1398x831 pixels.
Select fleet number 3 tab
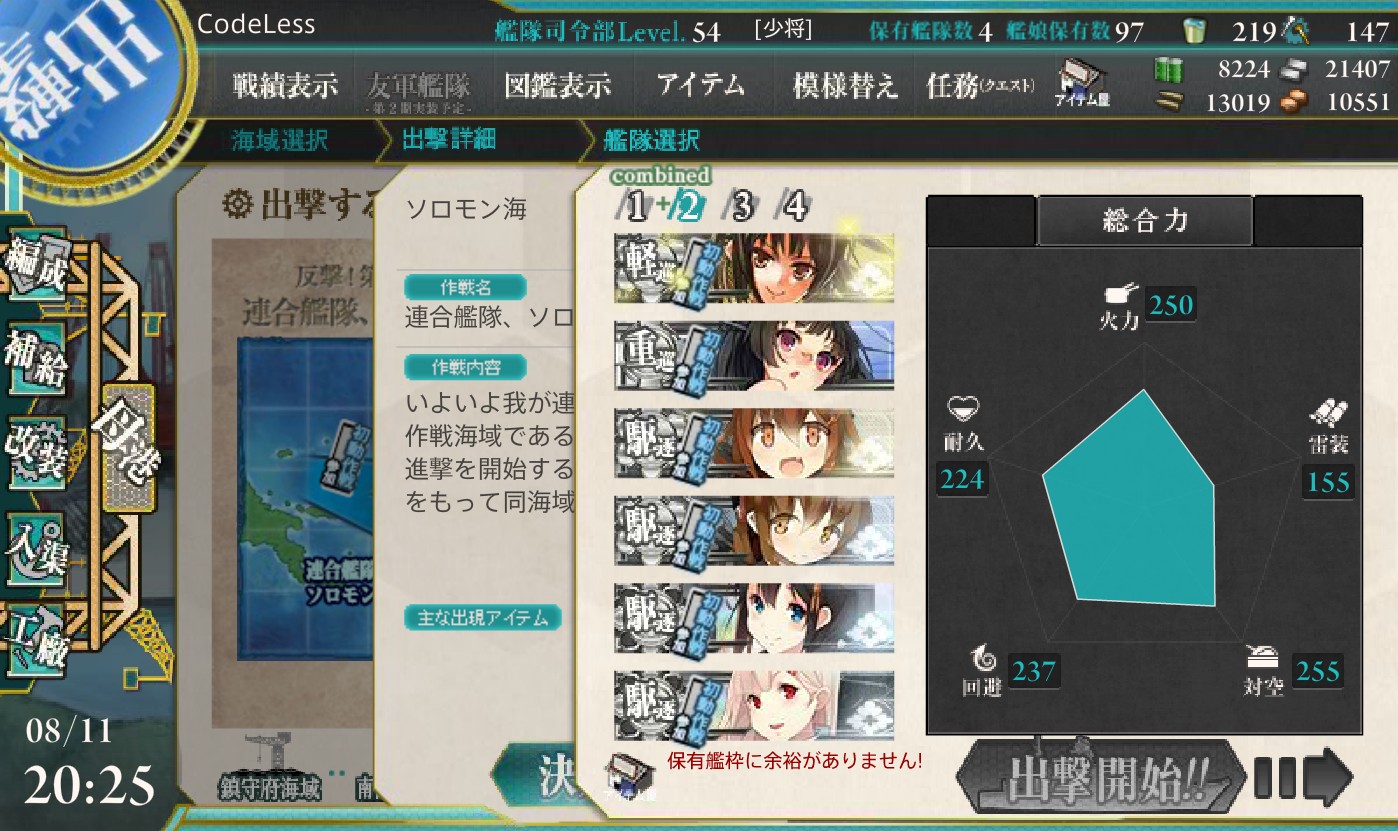(x=742, y=206)
